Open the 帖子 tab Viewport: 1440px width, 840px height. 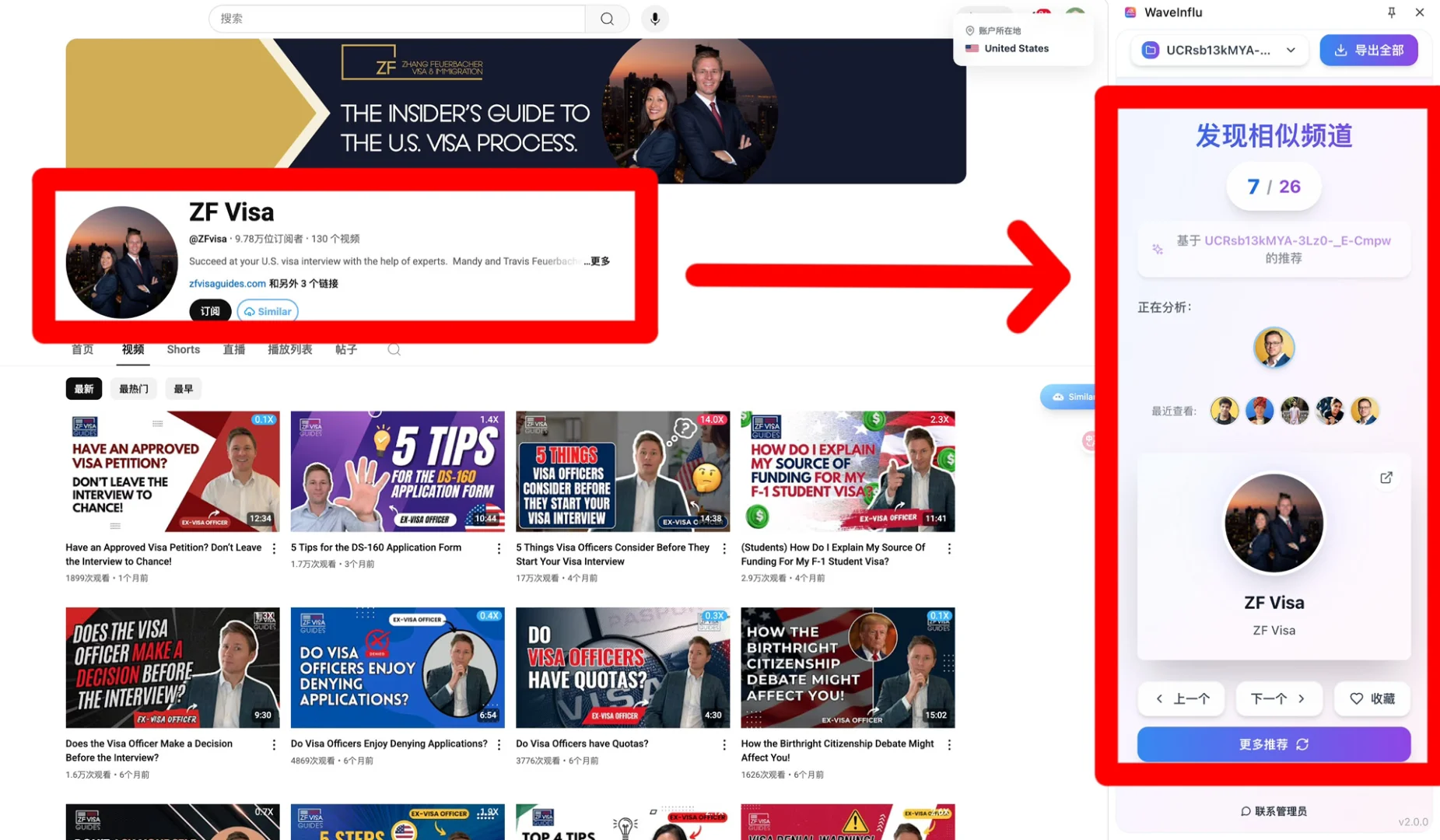click(346, 350)
